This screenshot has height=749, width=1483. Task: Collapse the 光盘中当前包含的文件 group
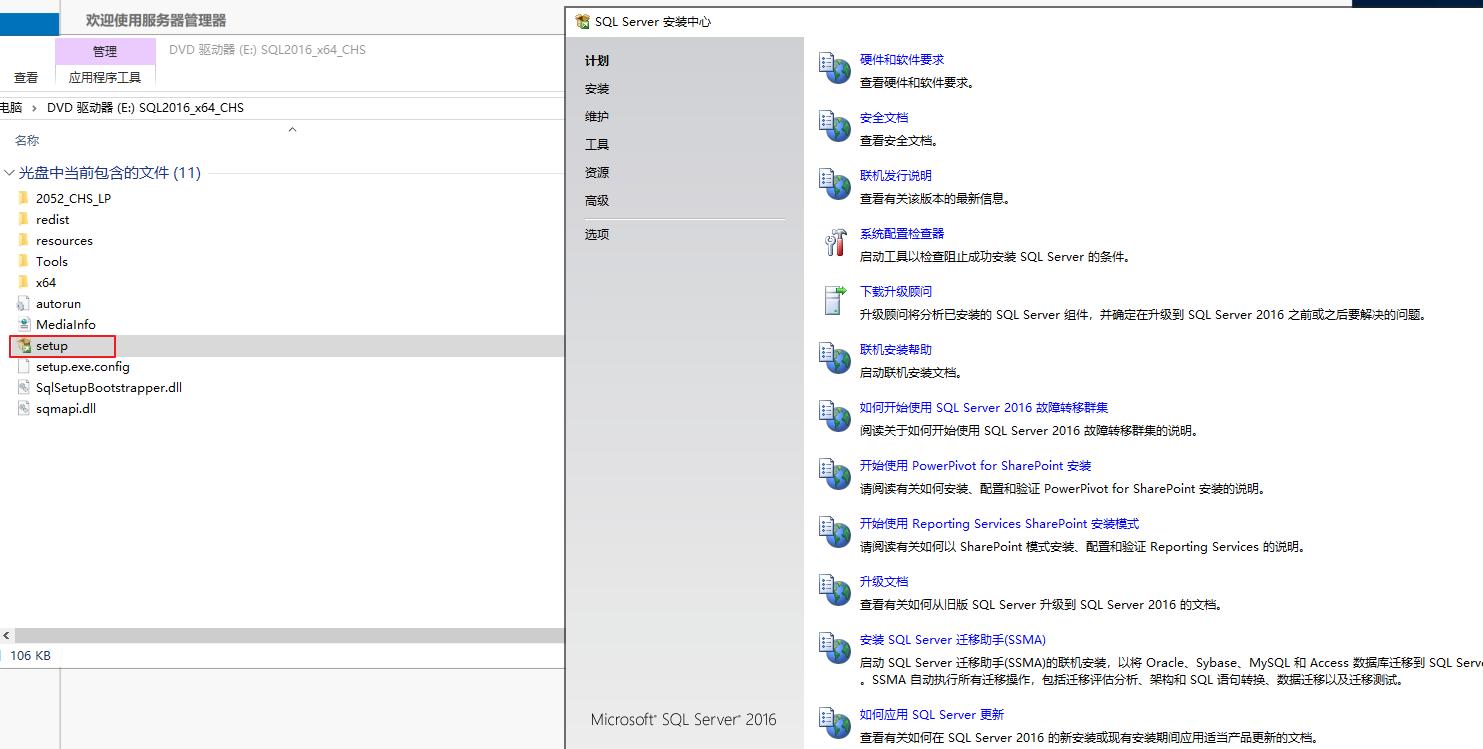[x=10, y=172]
